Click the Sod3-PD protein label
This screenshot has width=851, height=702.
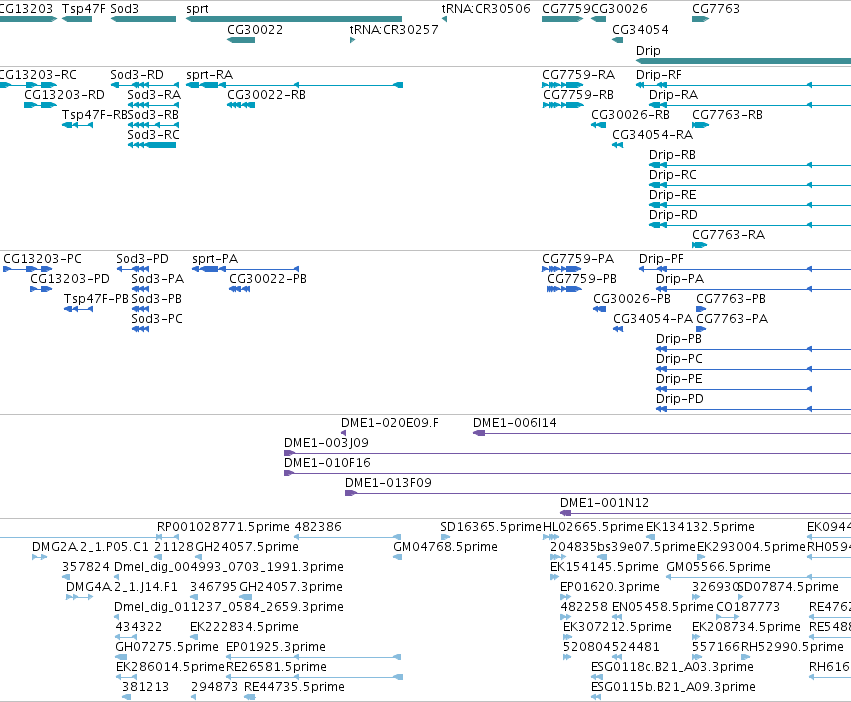142,258
